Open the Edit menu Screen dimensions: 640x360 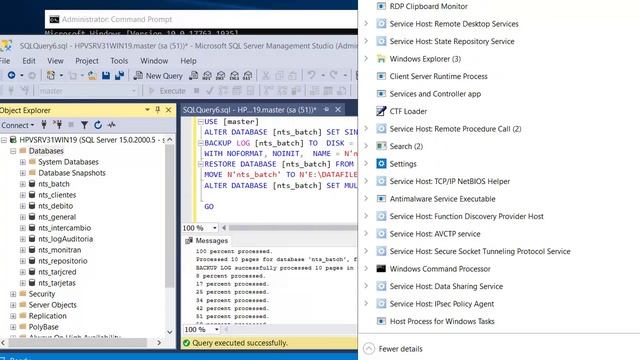tap(29, 61)
